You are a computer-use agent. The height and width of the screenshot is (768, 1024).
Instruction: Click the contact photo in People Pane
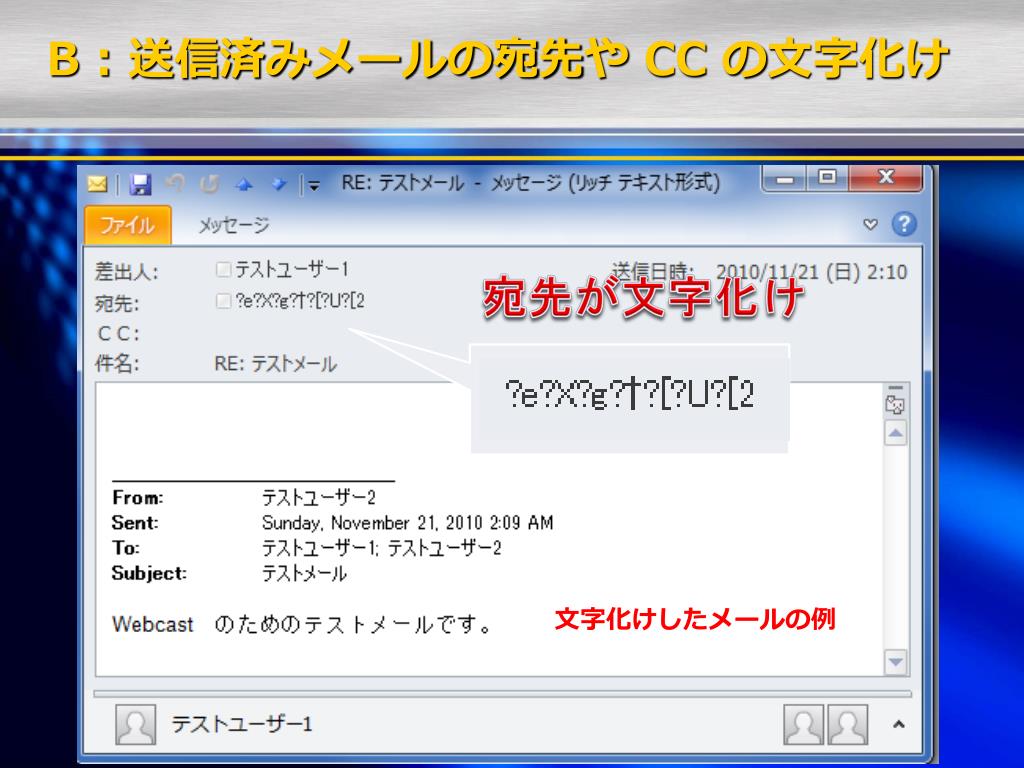click(136, 724)
